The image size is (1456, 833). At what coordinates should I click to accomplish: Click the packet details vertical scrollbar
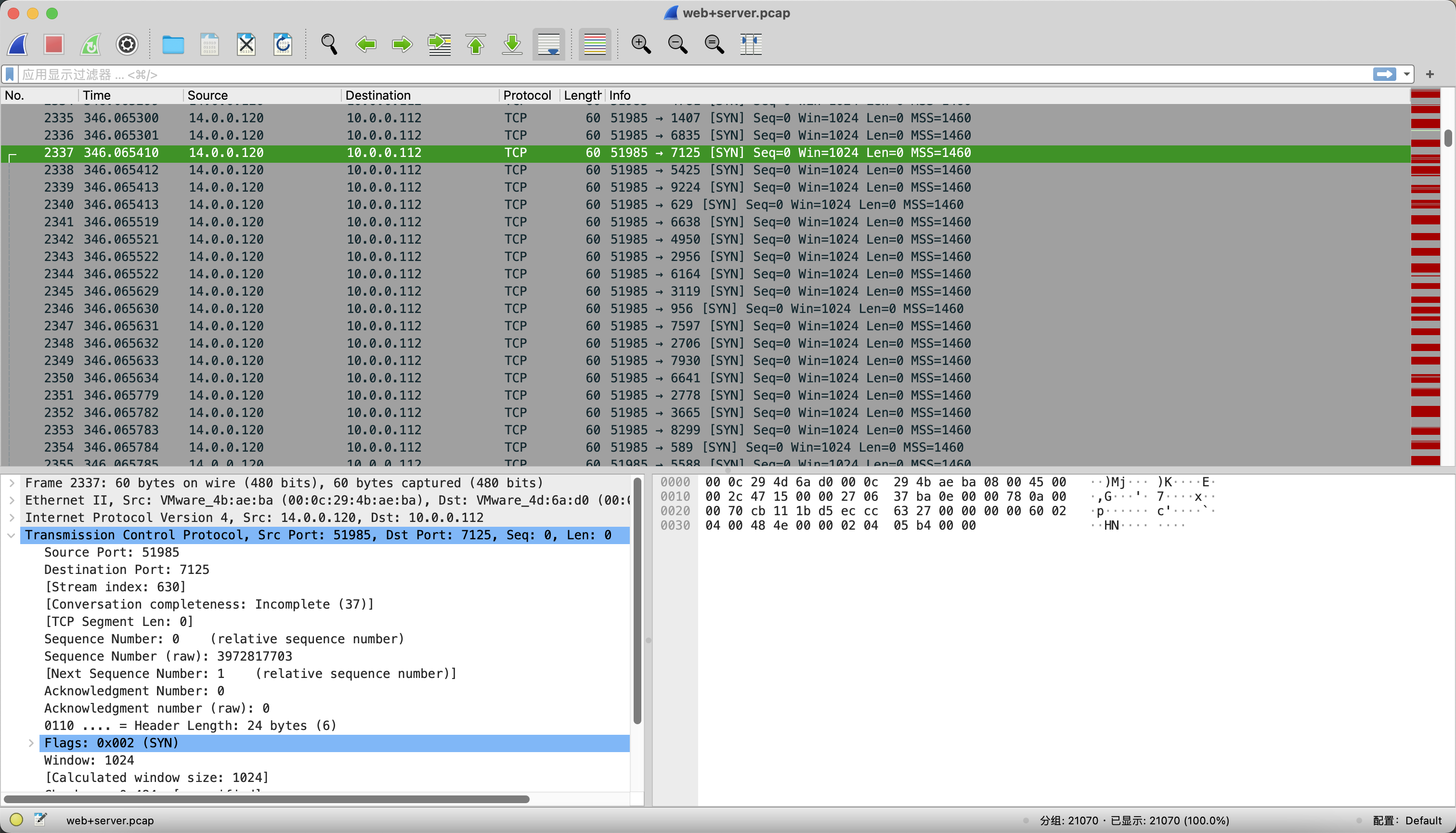click(637, 601)
